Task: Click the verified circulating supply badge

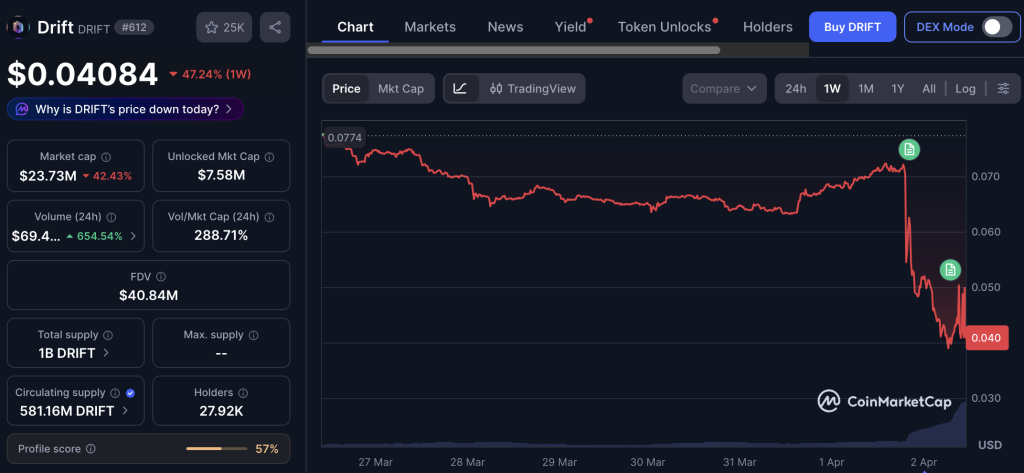Action: 130,393
